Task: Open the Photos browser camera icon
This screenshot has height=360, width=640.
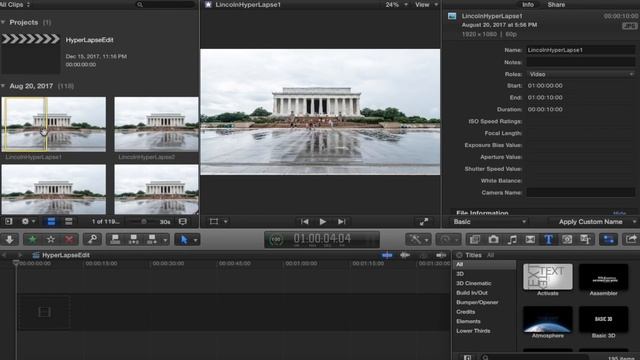Action: tap(493, 239)
